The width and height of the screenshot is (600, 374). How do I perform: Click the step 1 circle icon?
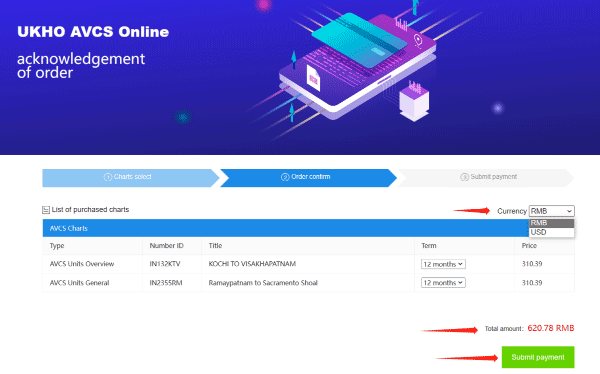[x=108, y=177]
